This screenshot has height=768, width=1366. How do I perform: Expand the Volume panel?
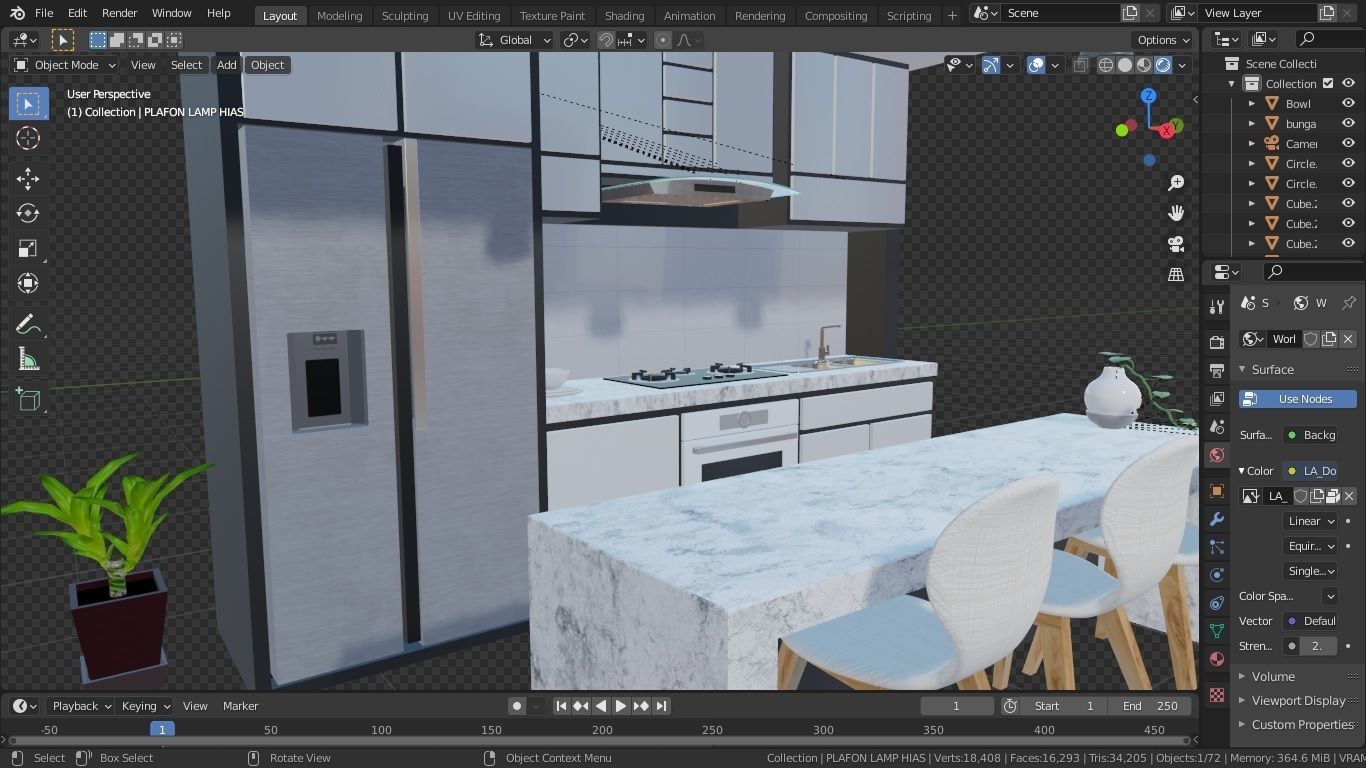(x=1273, y=677)
